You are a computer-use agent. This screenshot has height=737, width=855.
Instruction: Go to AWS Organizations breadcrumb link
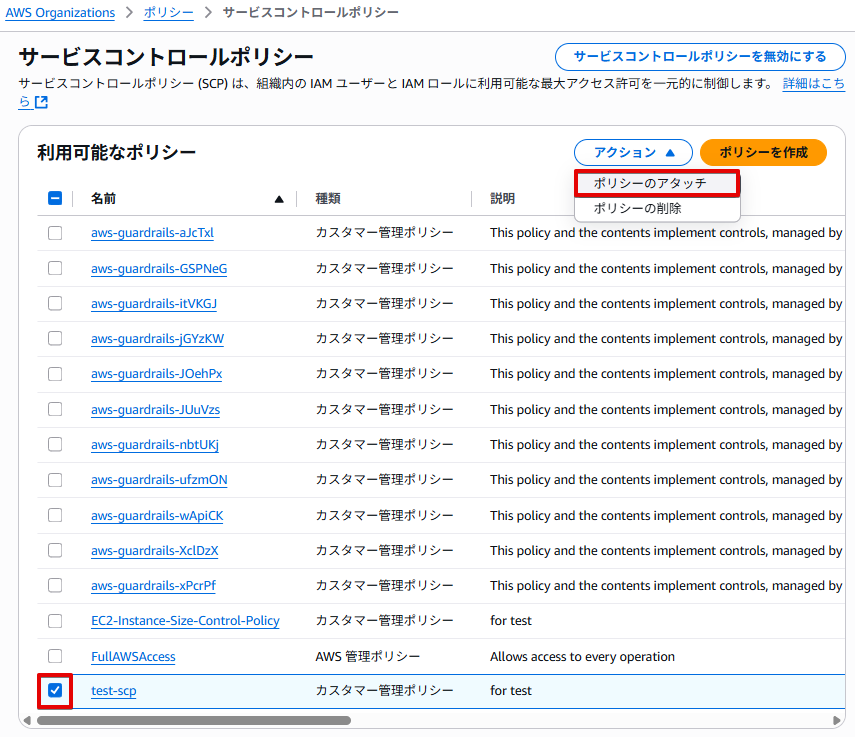coord(60,13)
